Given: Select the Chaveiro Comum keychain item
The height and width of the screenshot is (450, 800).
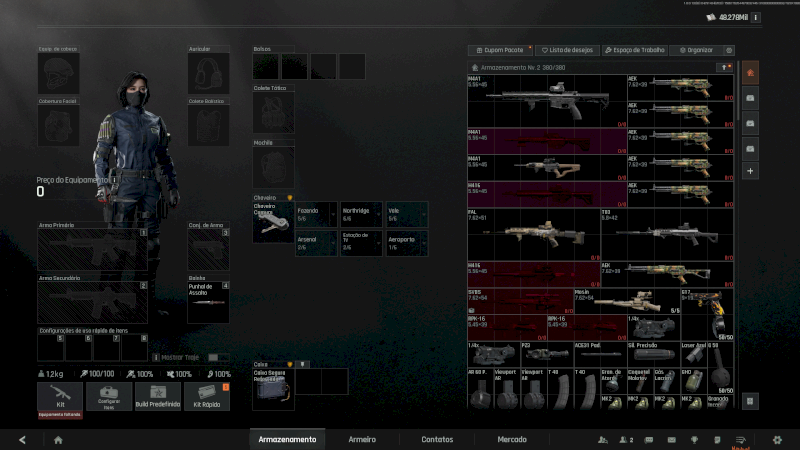Looking at the screenshot, I should click(x=273, y=222).
